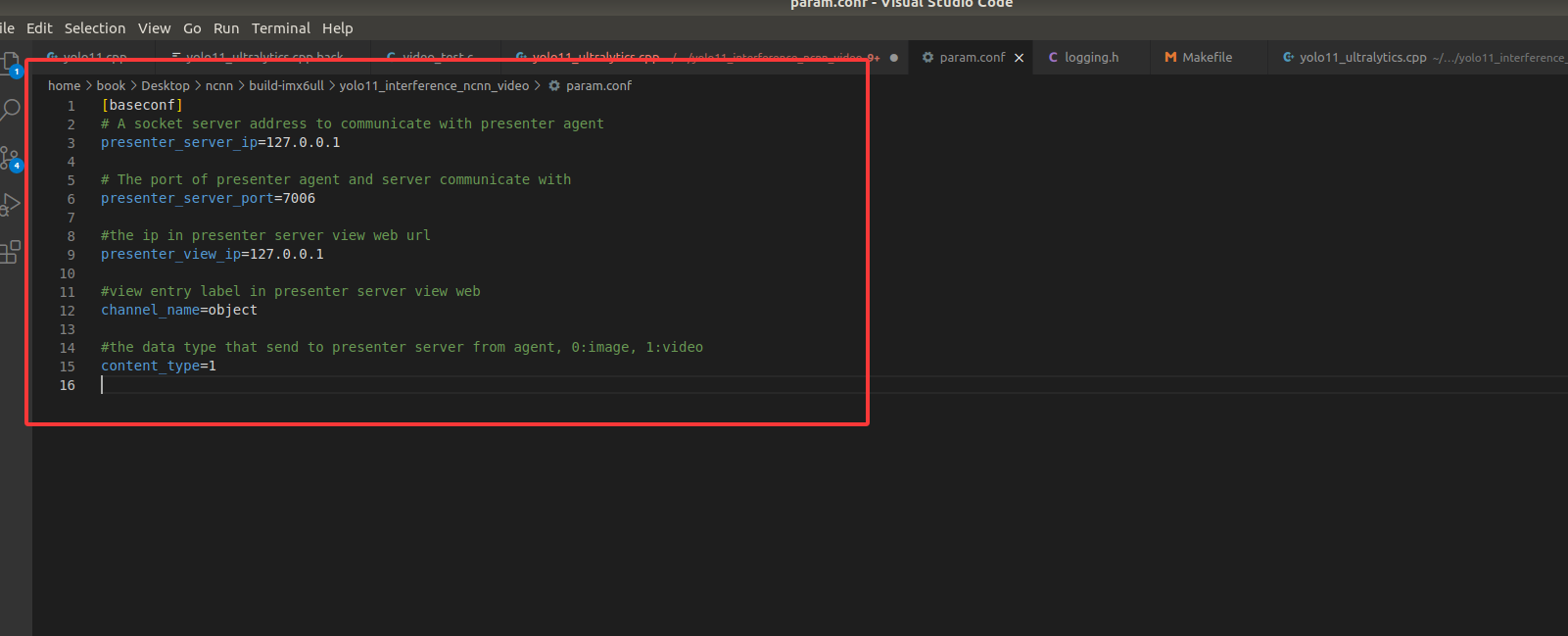1568x636 pixels.
Task: Switch to rightmost yolo11_ultralytics.cpp tab
Action: click(x=1420, y=58)
